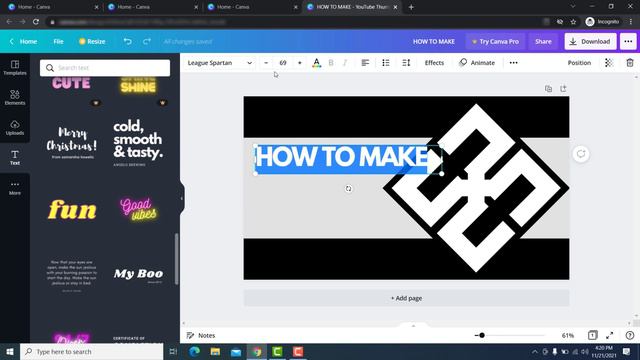640x360 pixels.
Task: Add a new page using the top-right page icon
Action: 563,89
